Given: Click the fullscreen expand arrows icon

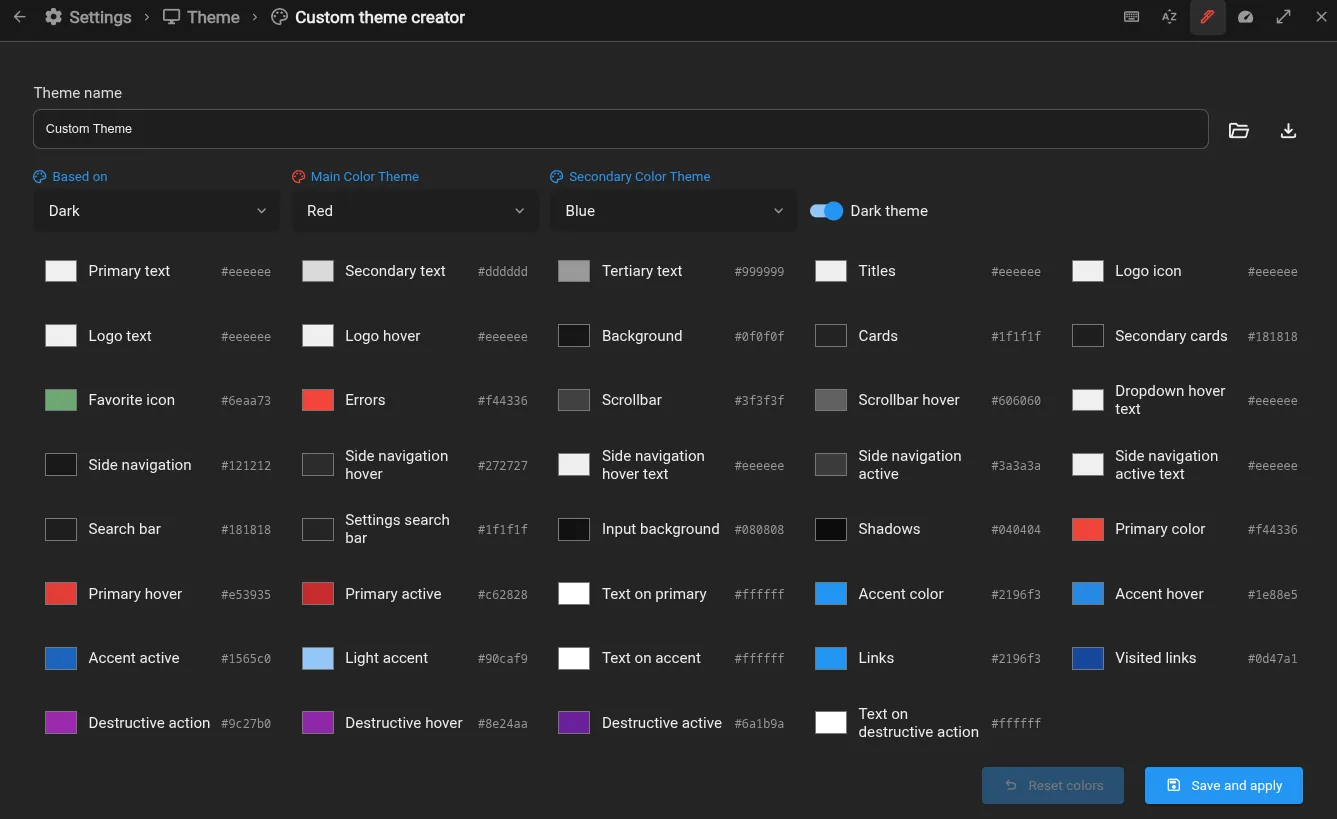Looking at the screenshot, I should tap(1284, 17).
